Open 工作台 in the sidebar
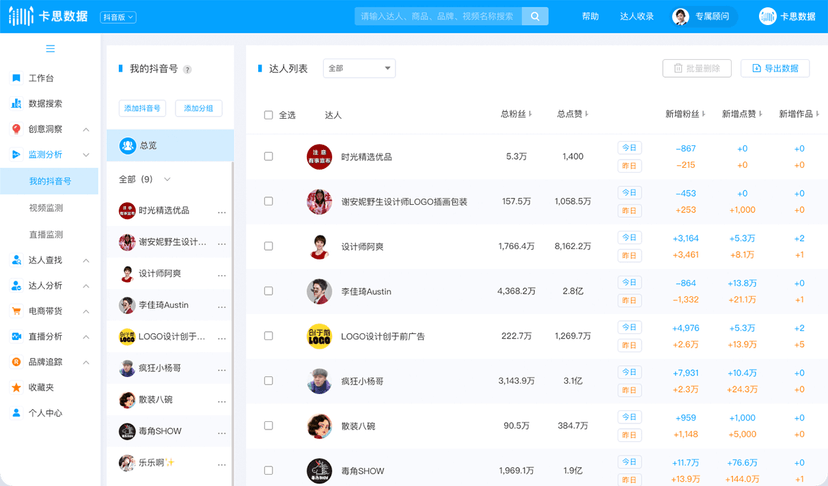828x486 pixels. pyautogui.click(x=41, y=78)
